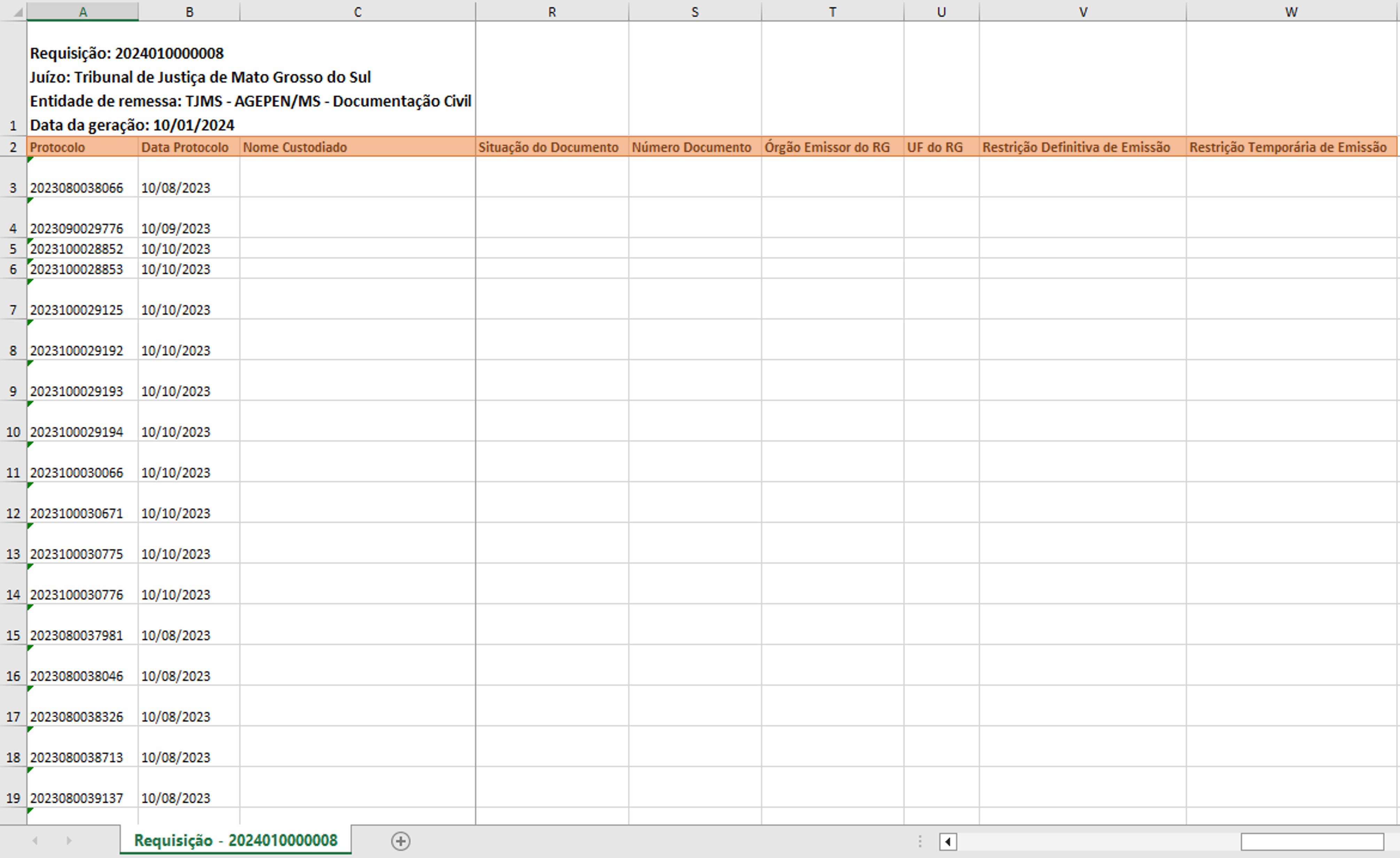
Task: Select protocol cell 2023100029192
Action: pos(82,340)
